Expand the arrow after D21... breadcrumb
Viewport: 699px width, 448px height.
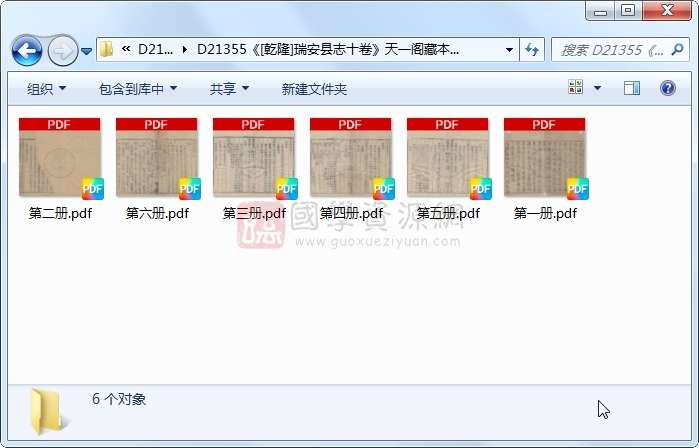pyautogui.click(x=185, y=49)
